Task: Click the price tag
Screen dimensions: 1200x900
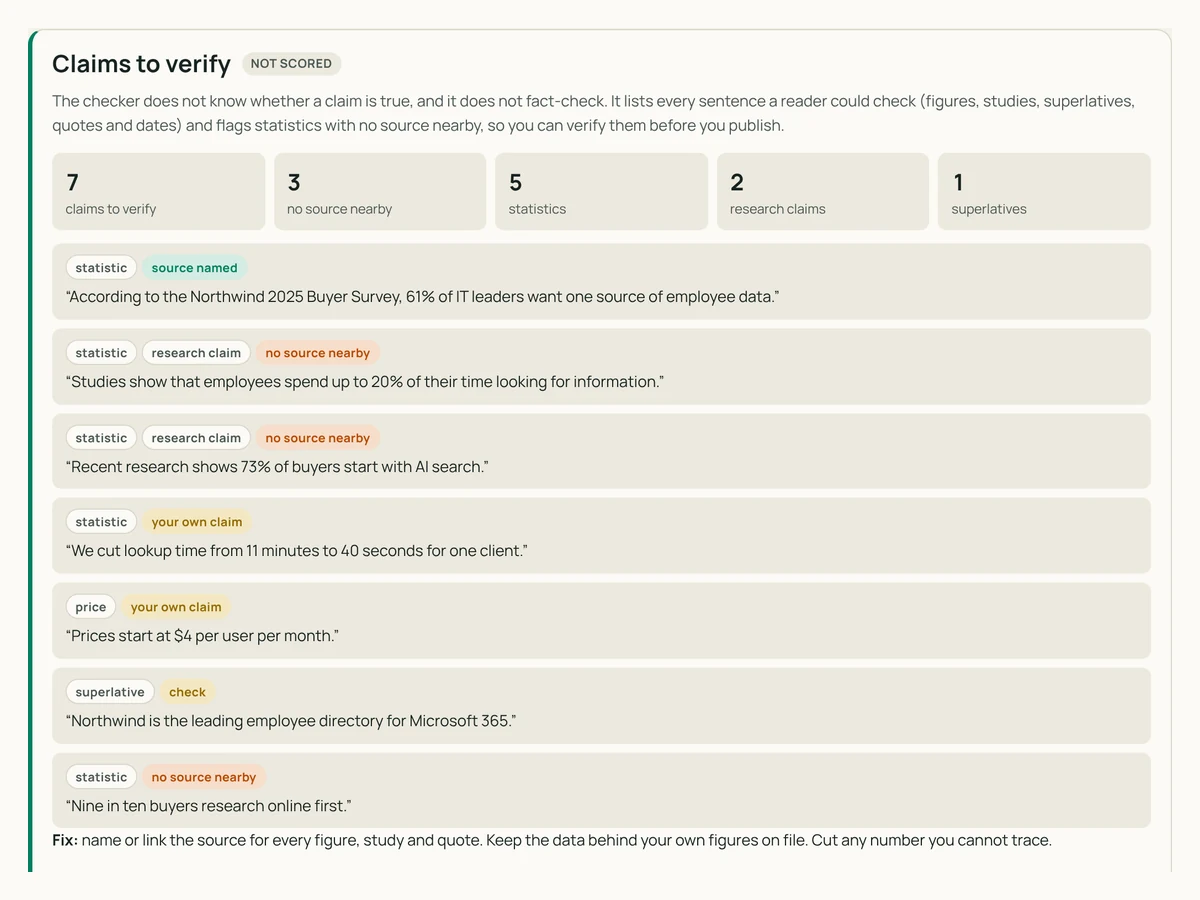Action: click(90, 607)
